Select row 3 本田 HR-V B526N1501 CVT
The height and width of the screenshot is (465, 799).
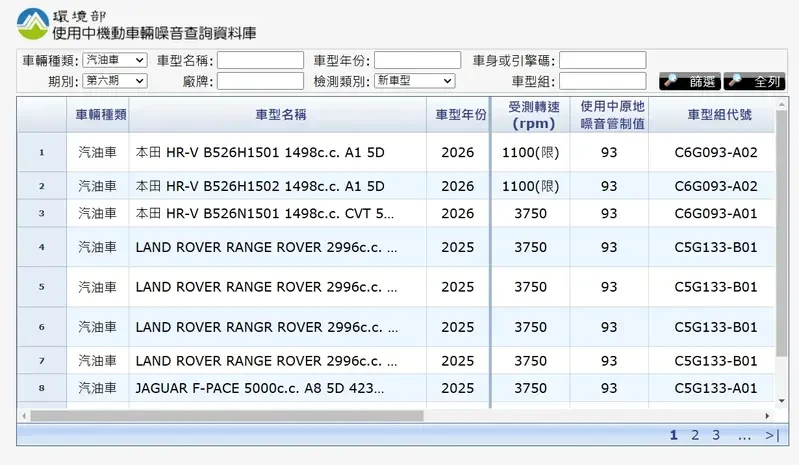(396, 213)
